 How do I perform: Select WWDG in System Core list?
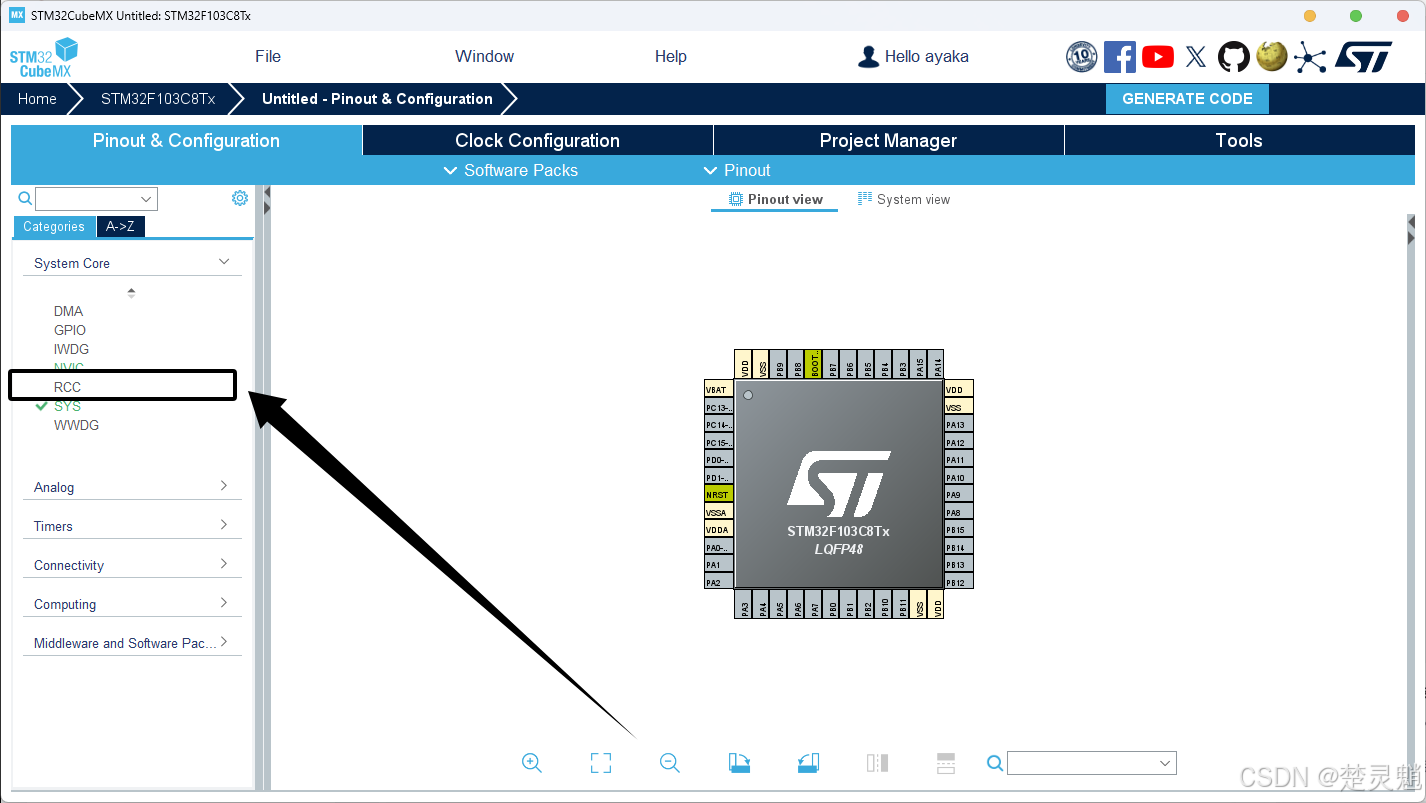point(77,425)
